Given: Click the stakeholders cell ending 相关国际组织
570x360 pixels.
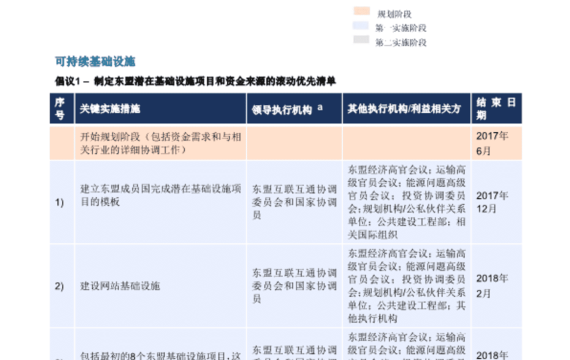Looking at the screenshot, I should pos(406,202).
